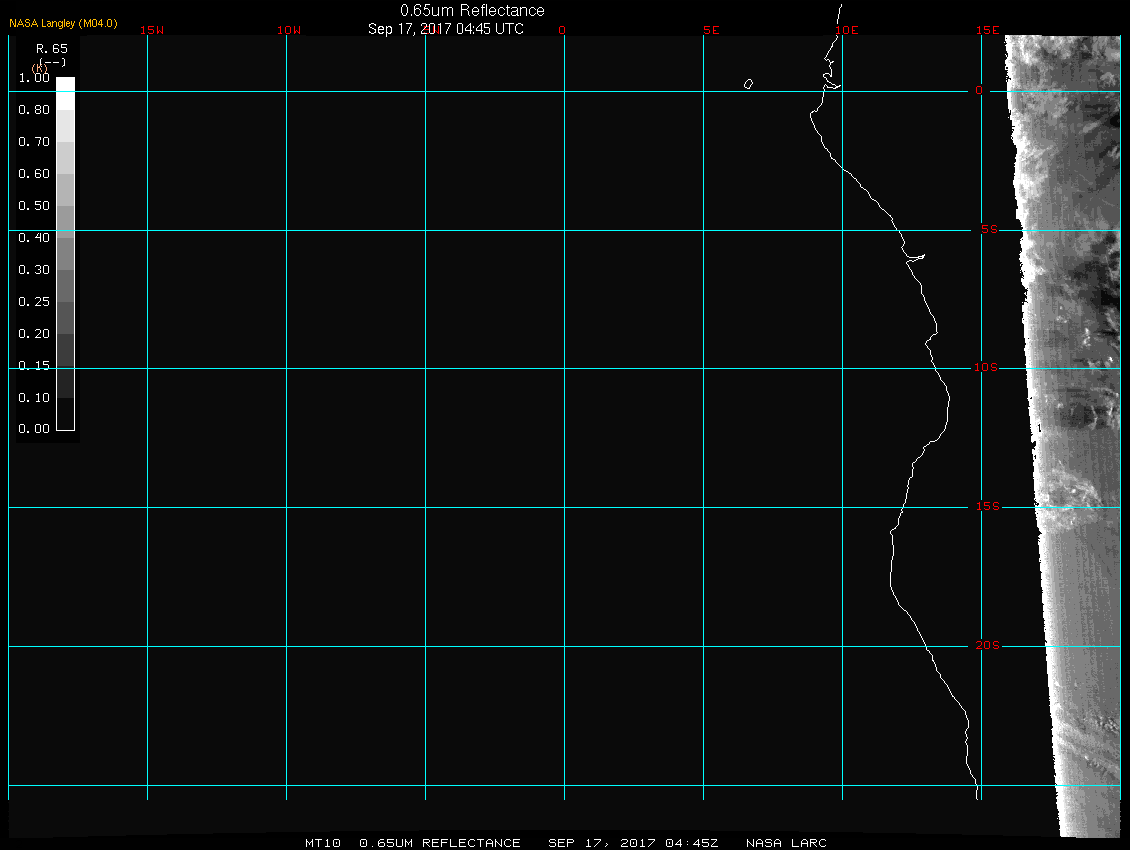Select the white top swatch of the colorbar
The width and height of the screenshot is (1130, 850).
coord(66,94)
